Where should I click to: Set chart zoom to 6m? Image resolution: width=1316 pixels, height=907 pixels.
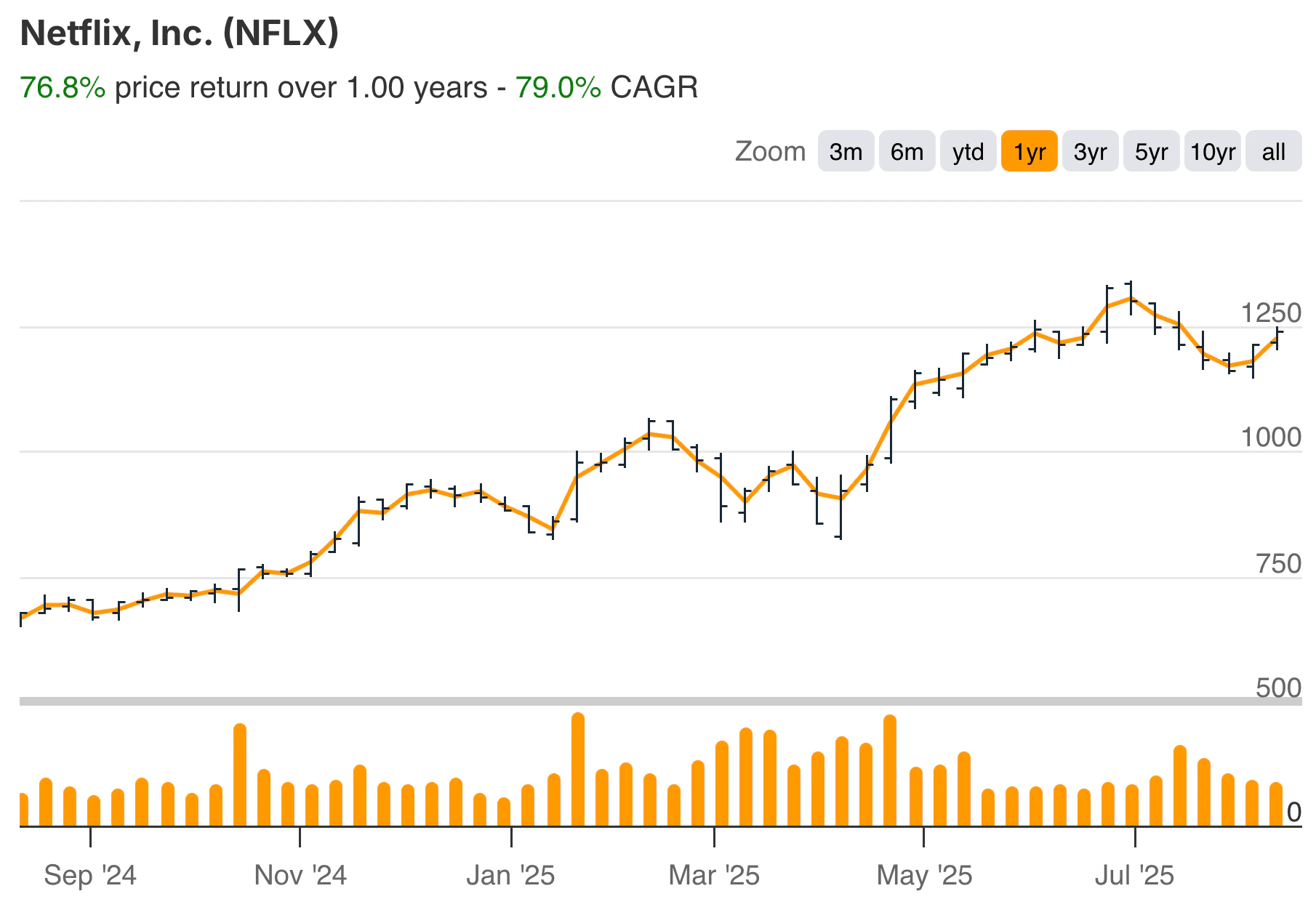[907, 151]
